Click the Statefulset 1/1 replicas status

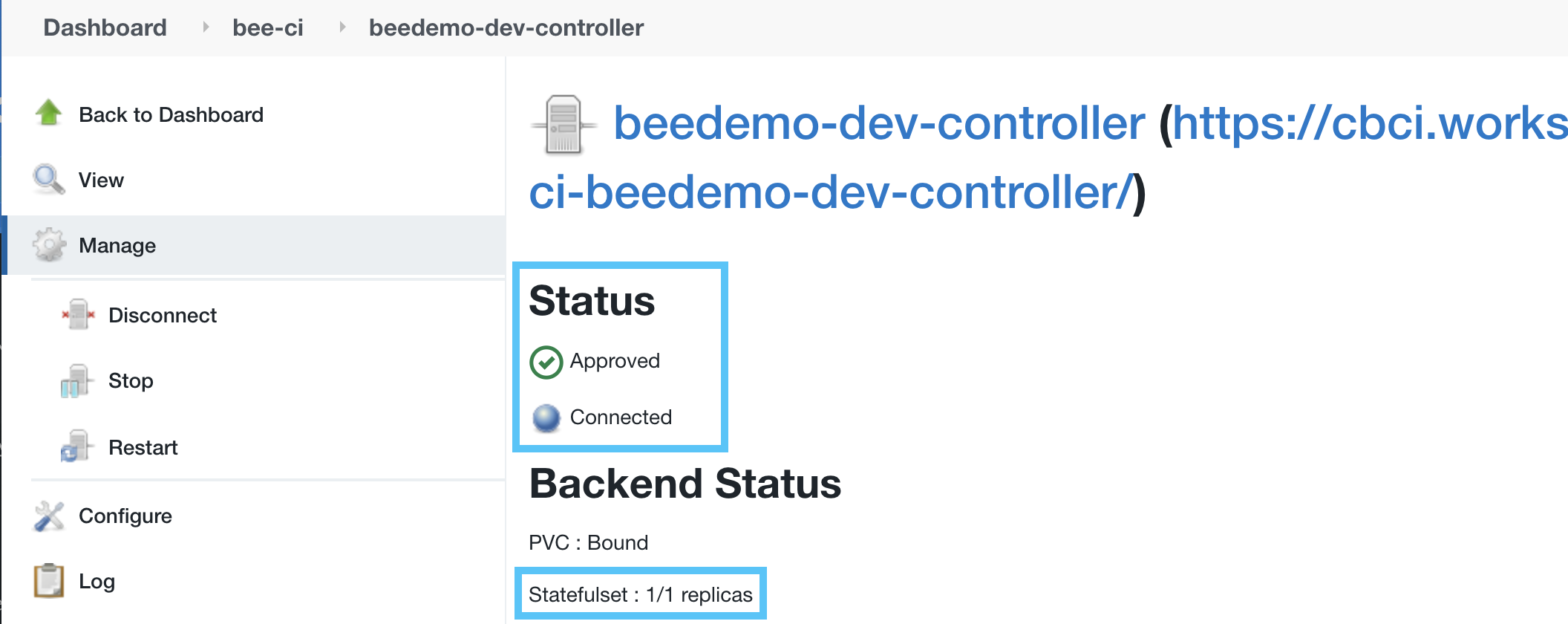640,594
